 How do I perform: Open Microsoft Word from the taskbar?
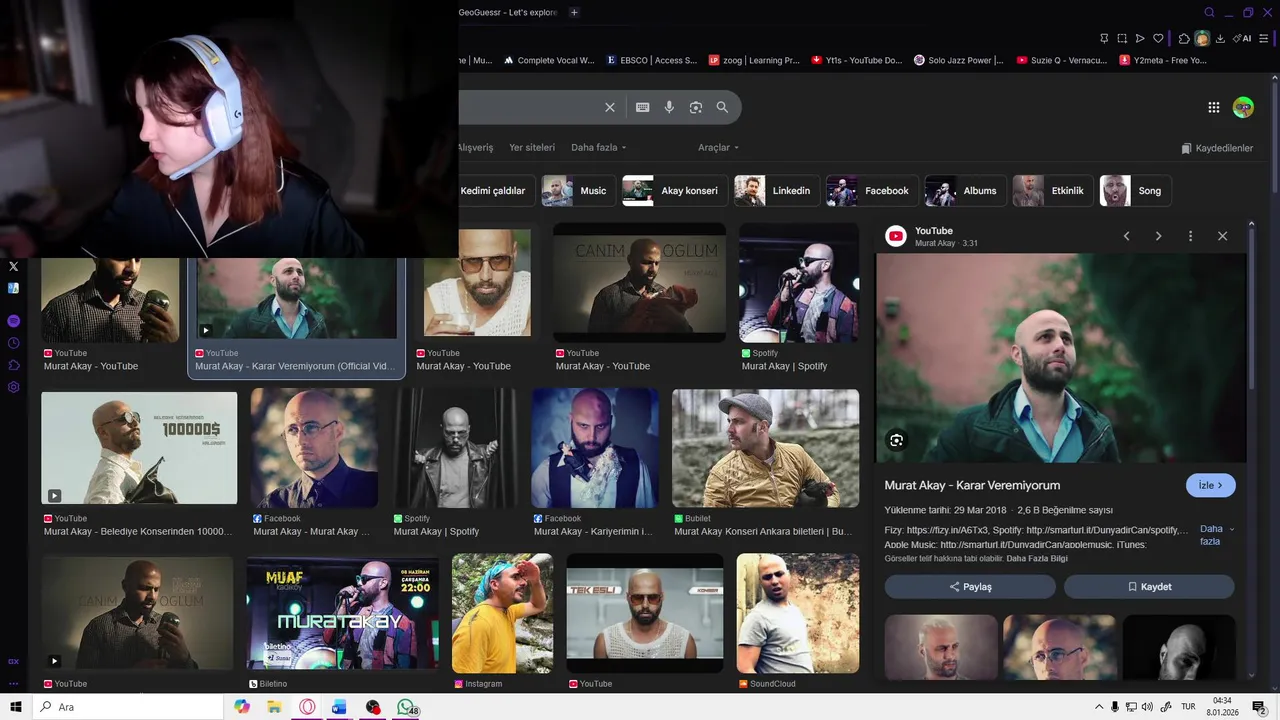(339, 707)
